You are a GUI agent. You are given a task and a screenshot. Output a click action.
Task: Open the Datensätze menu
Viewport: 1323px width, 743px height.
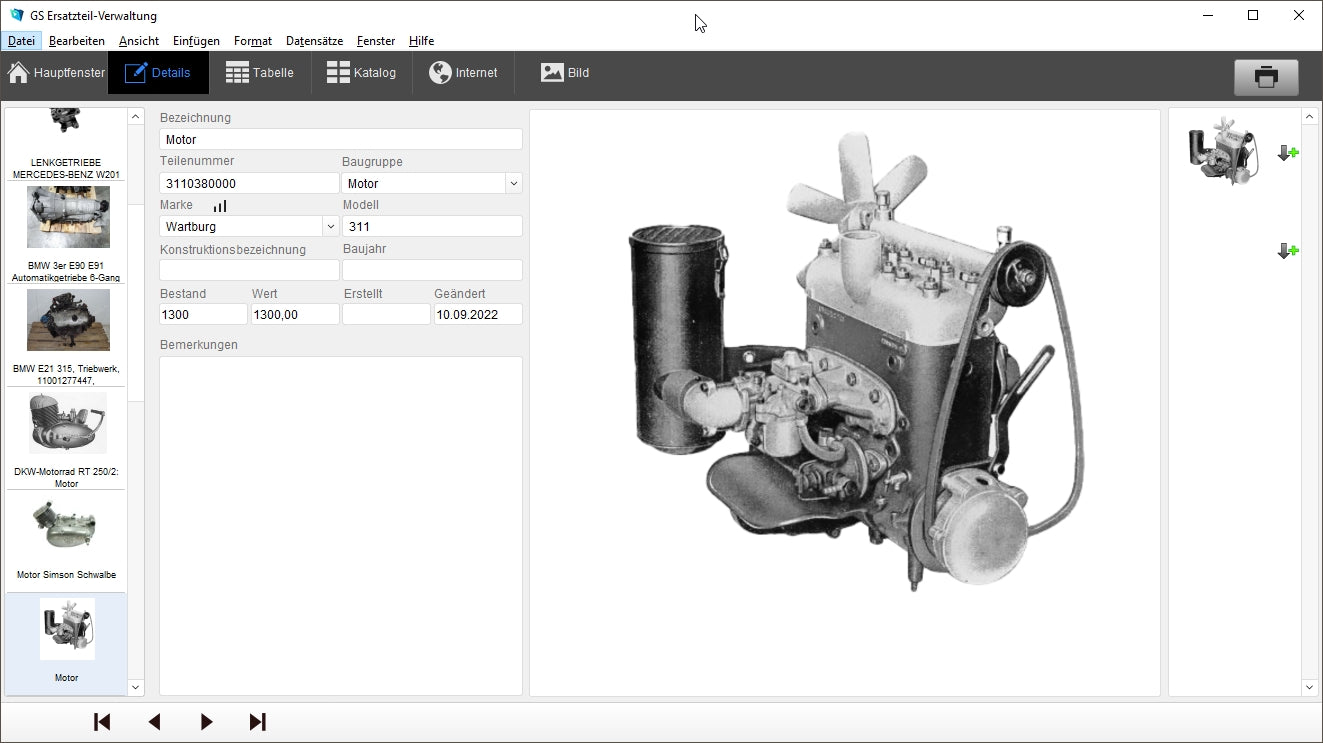[314, 41]
